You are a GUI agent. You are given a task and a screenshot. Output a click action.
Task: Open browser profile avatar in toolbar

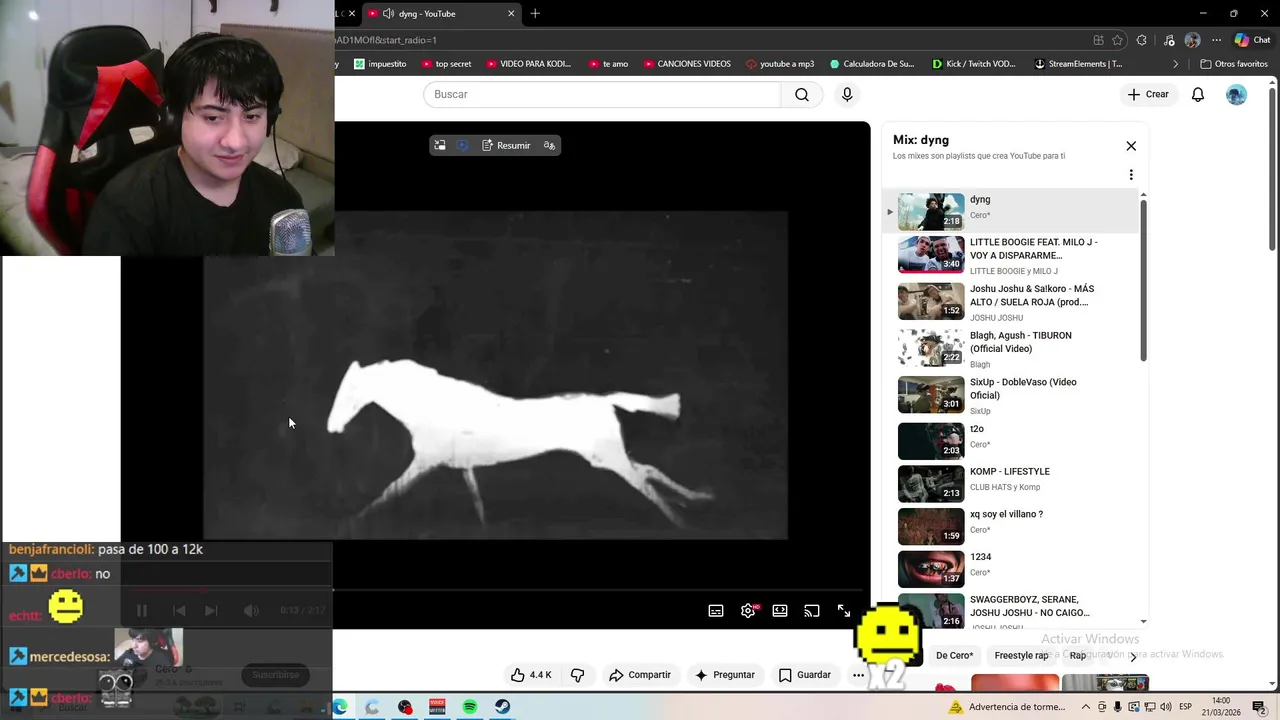point(1192,40)
